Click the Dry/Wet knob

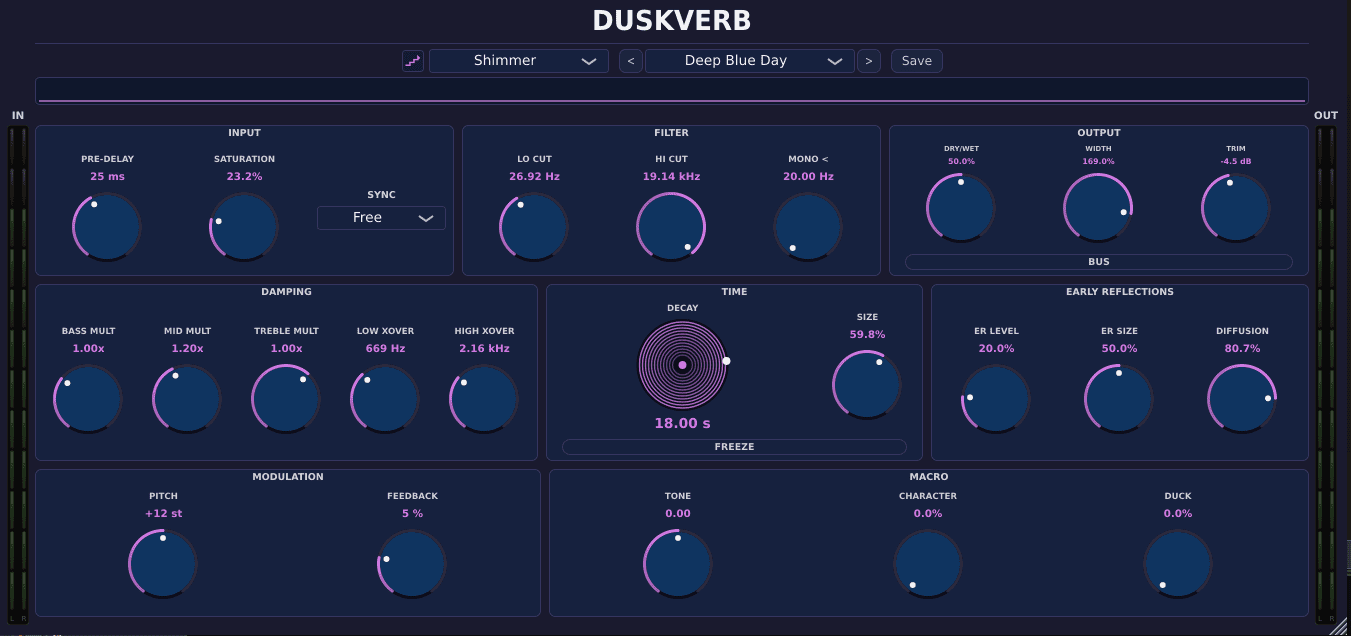coord(961,208)
